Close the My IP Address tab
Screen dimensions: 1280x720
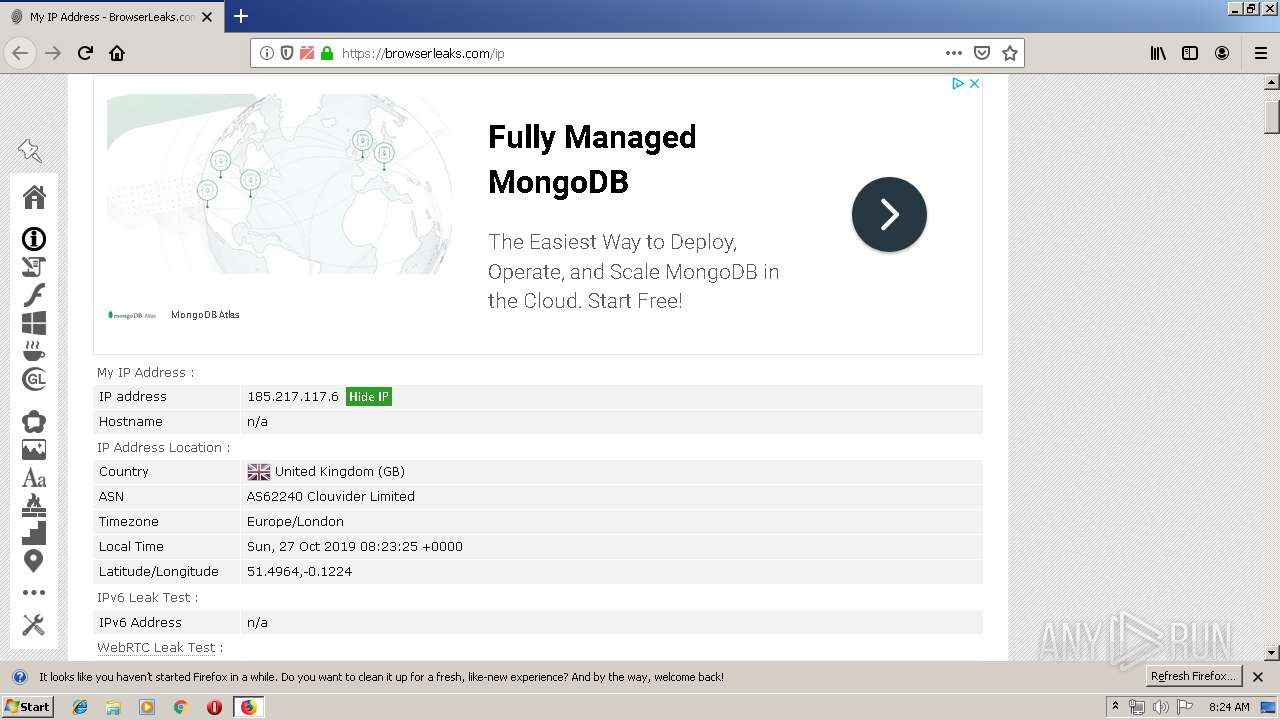click(207, 17)
